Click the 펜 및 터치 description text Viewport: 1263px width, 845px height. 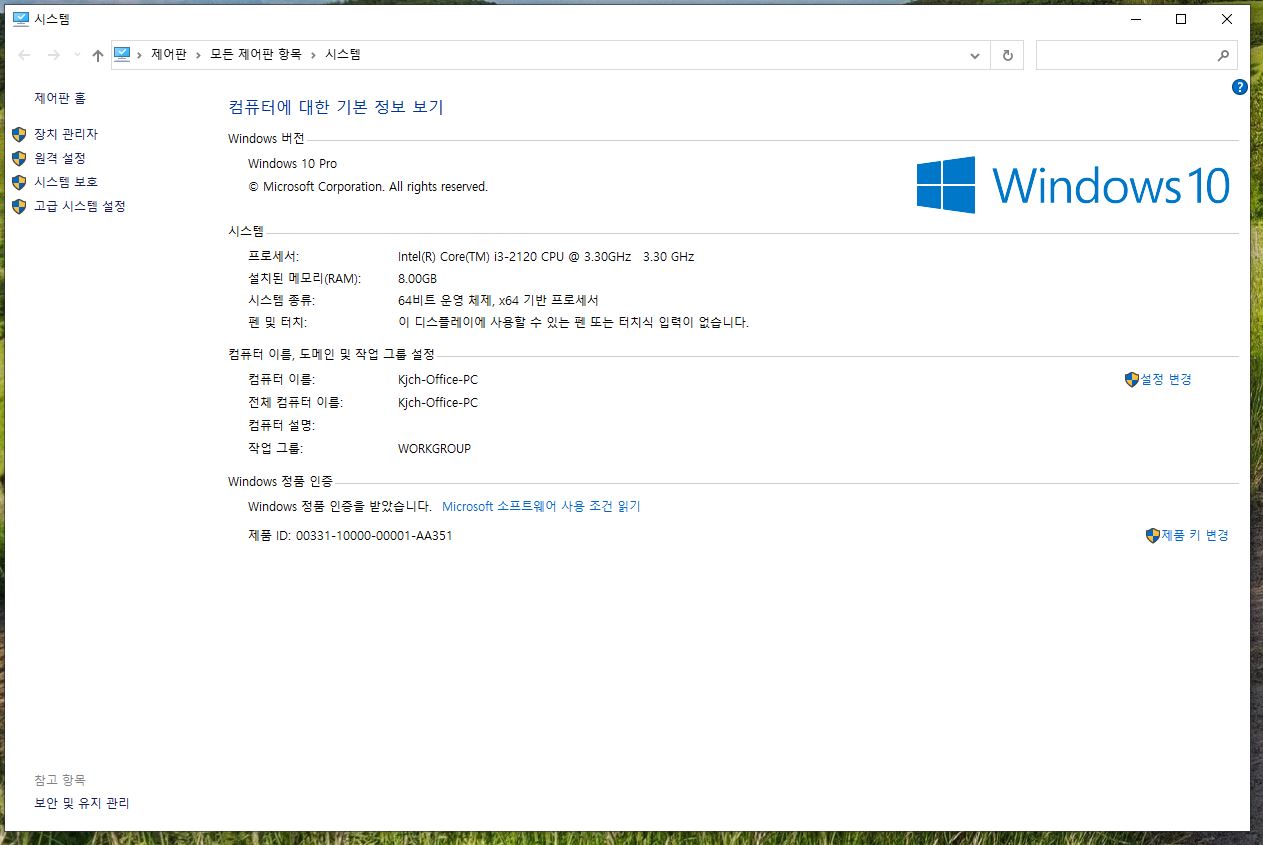(x=573, y=323)
